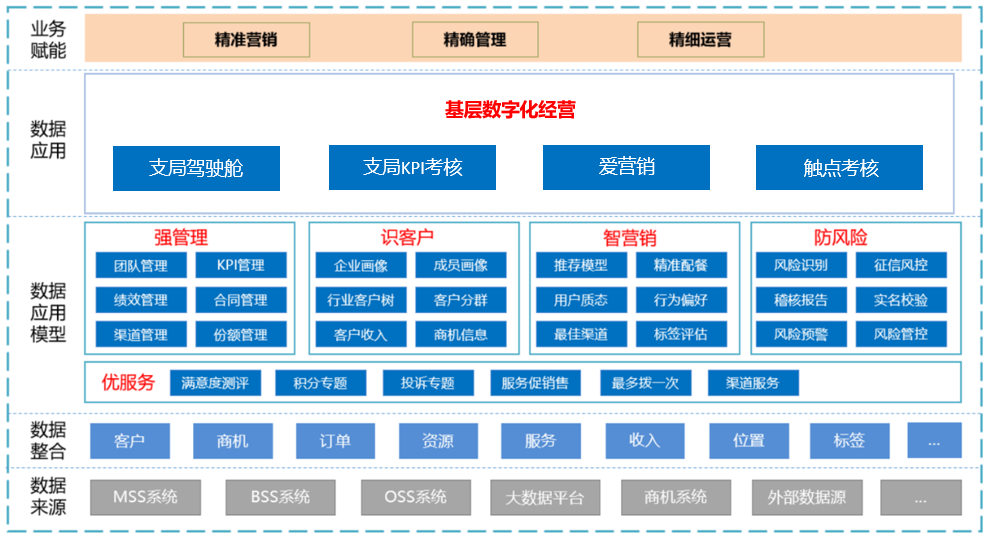The image size is (992, 542).
Task: Click the 份额管理 box
Action: pos(240,334)
